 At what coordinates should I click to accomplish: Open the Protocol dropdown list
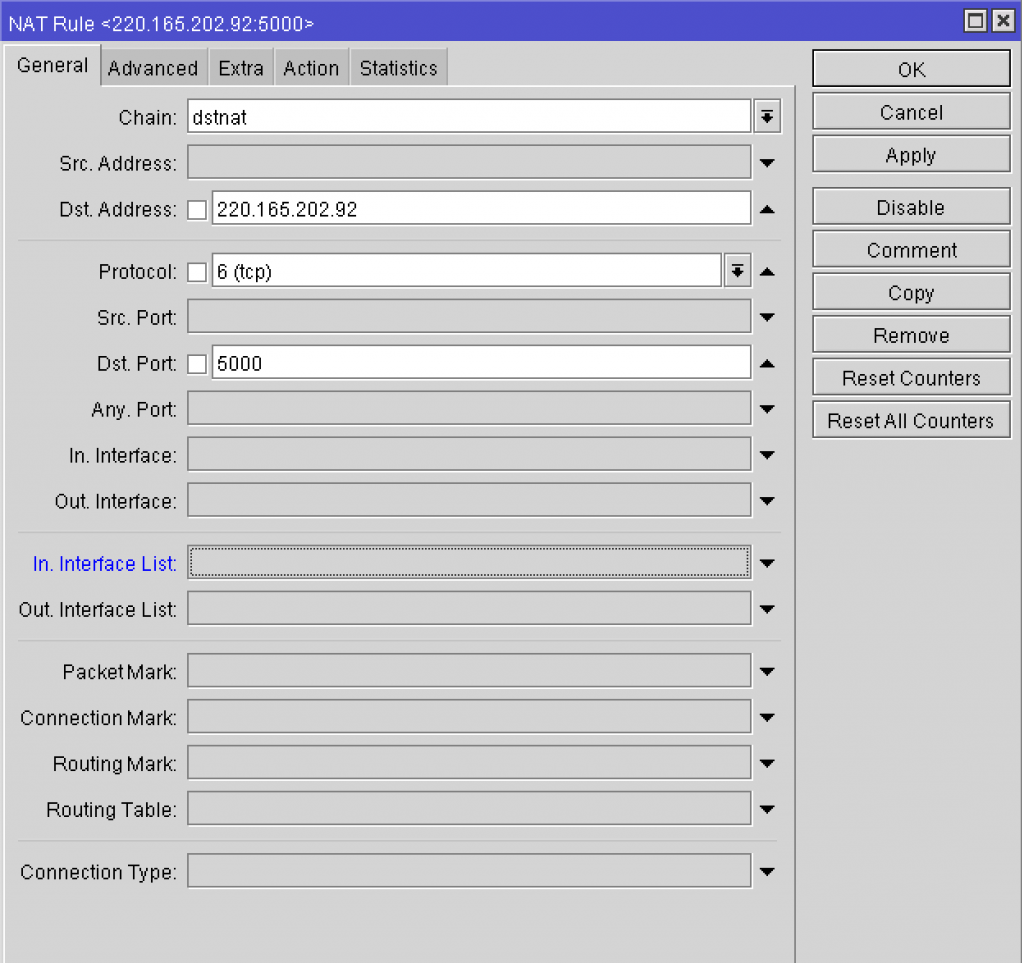pyautogui.click(x=737, y=271)
